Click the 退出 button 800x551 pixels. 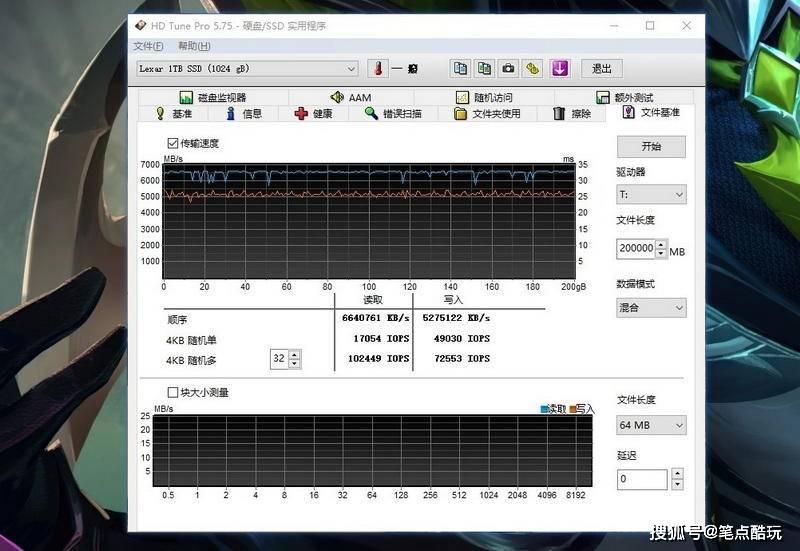(x=602, y=68)
